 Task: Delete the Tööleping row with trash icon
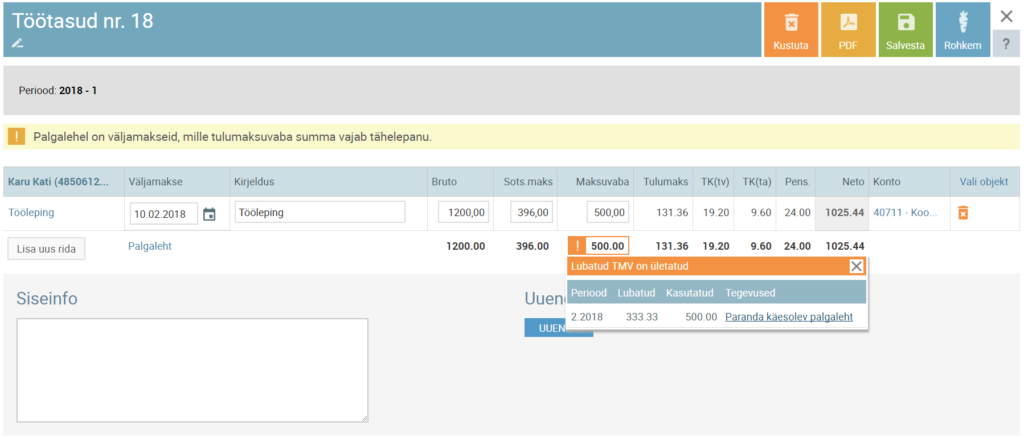pos(963,213)
